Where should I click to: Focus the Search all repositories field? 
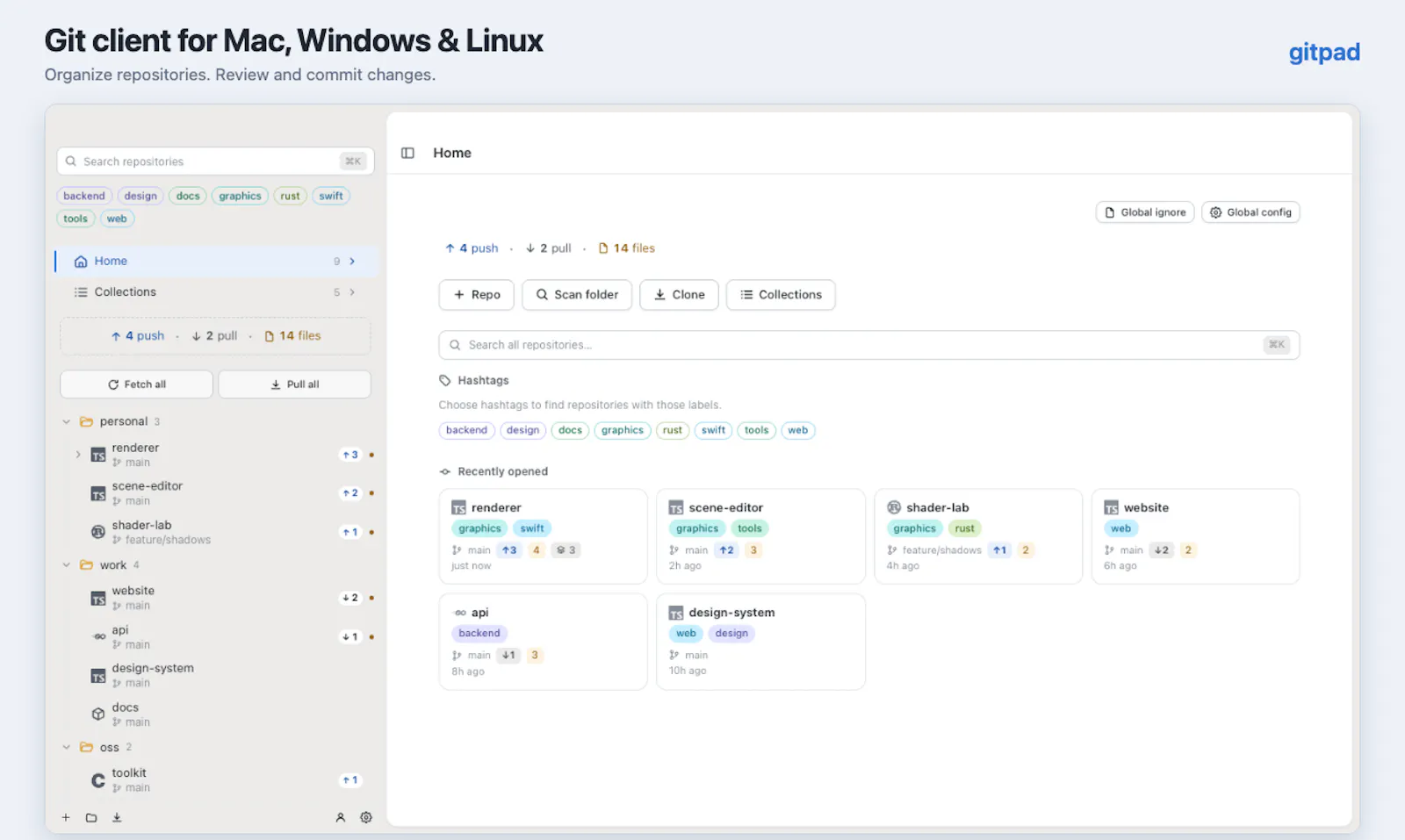coord(869,345)
